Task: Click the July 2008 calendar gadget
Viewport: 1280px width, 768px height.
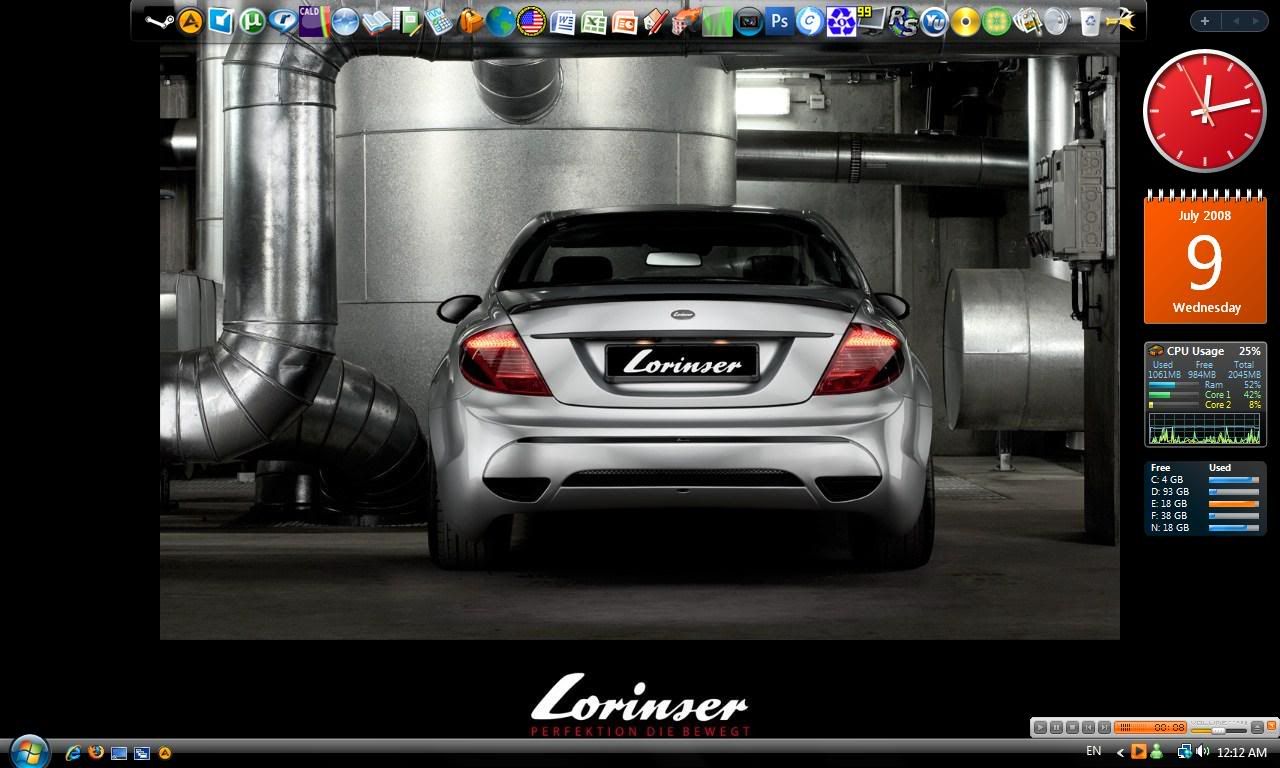Action: 1205,260
